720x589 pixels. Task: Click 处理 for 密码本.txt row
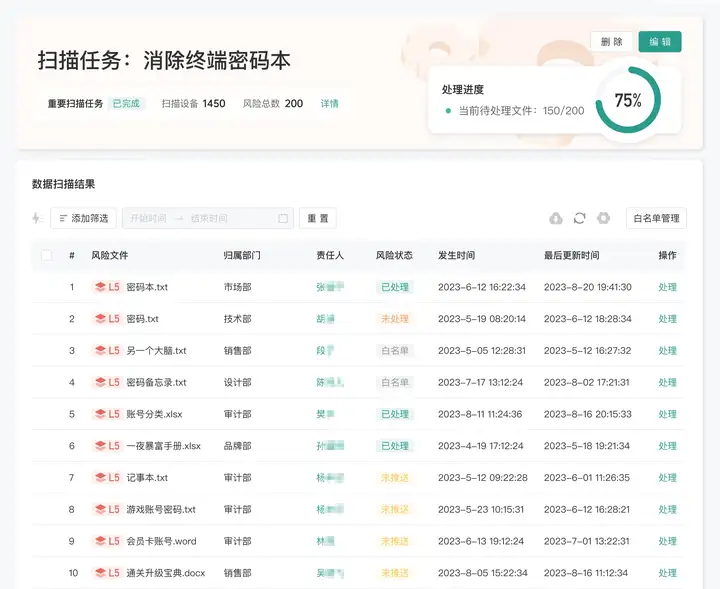point(667,287)
